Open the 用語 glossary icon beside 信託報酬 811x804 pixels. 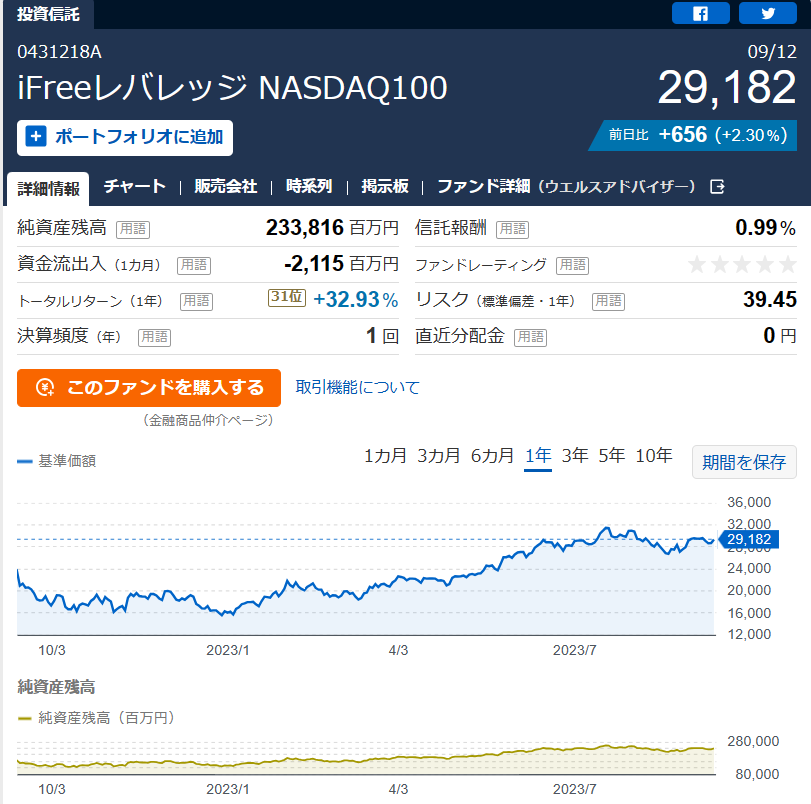pos(513,229)
